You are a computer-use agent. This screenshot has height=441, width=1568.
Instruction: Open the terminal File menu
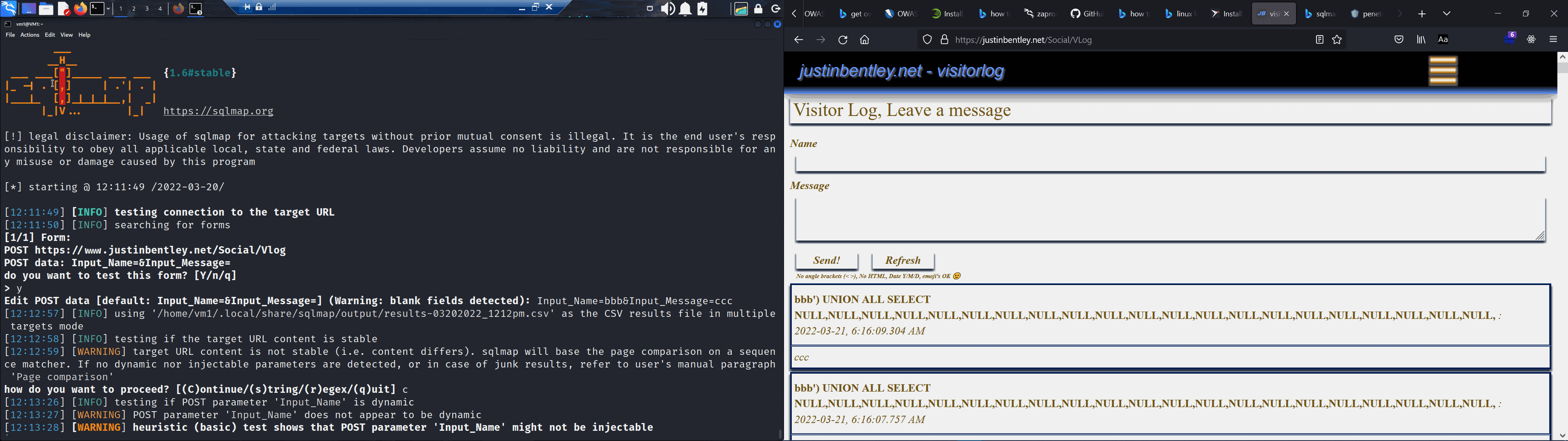10,36
